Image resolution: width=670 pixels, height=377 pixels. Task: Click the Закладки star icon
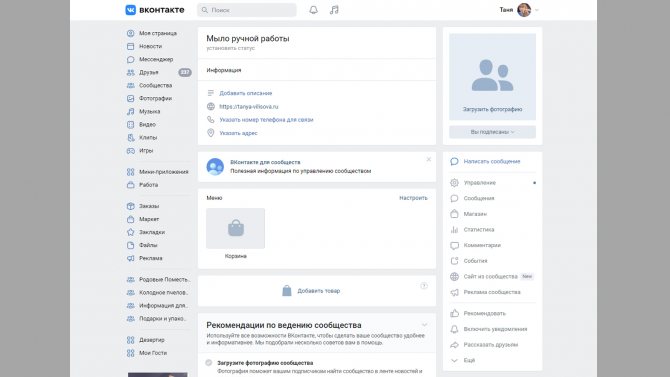pyautogui.click(x=131, y=232)
